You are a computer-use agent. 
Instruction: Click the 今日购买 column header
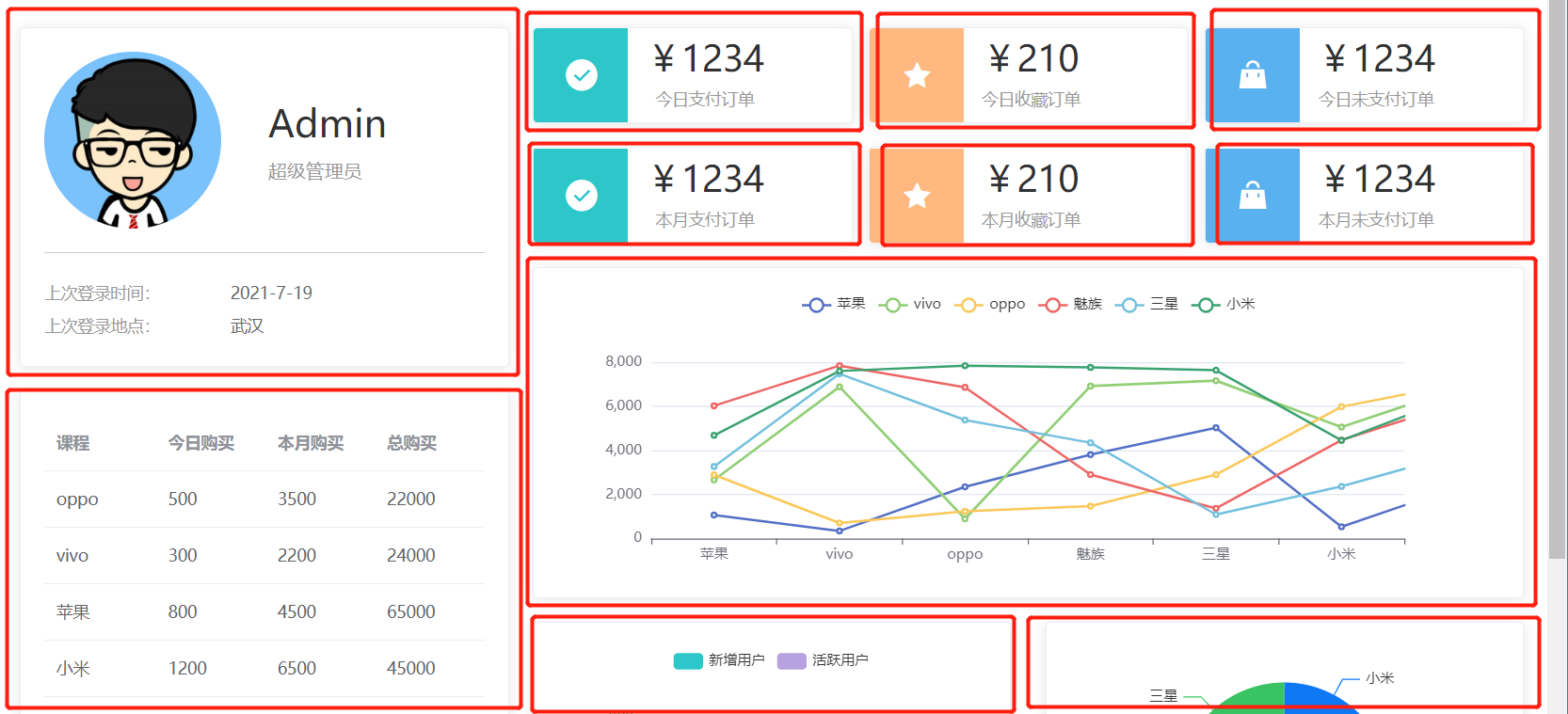click(x=201, y=443)
